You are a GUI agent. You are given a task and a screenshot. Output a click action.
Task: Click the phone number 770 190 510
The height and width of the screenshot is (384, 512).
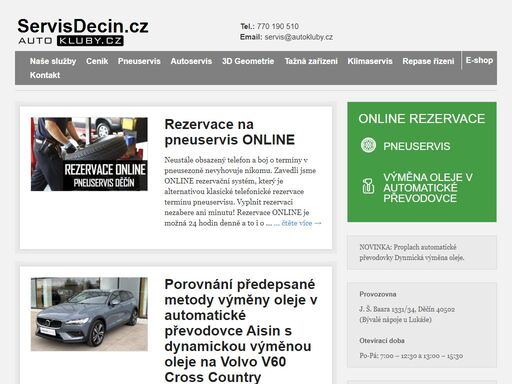(278, 26)
